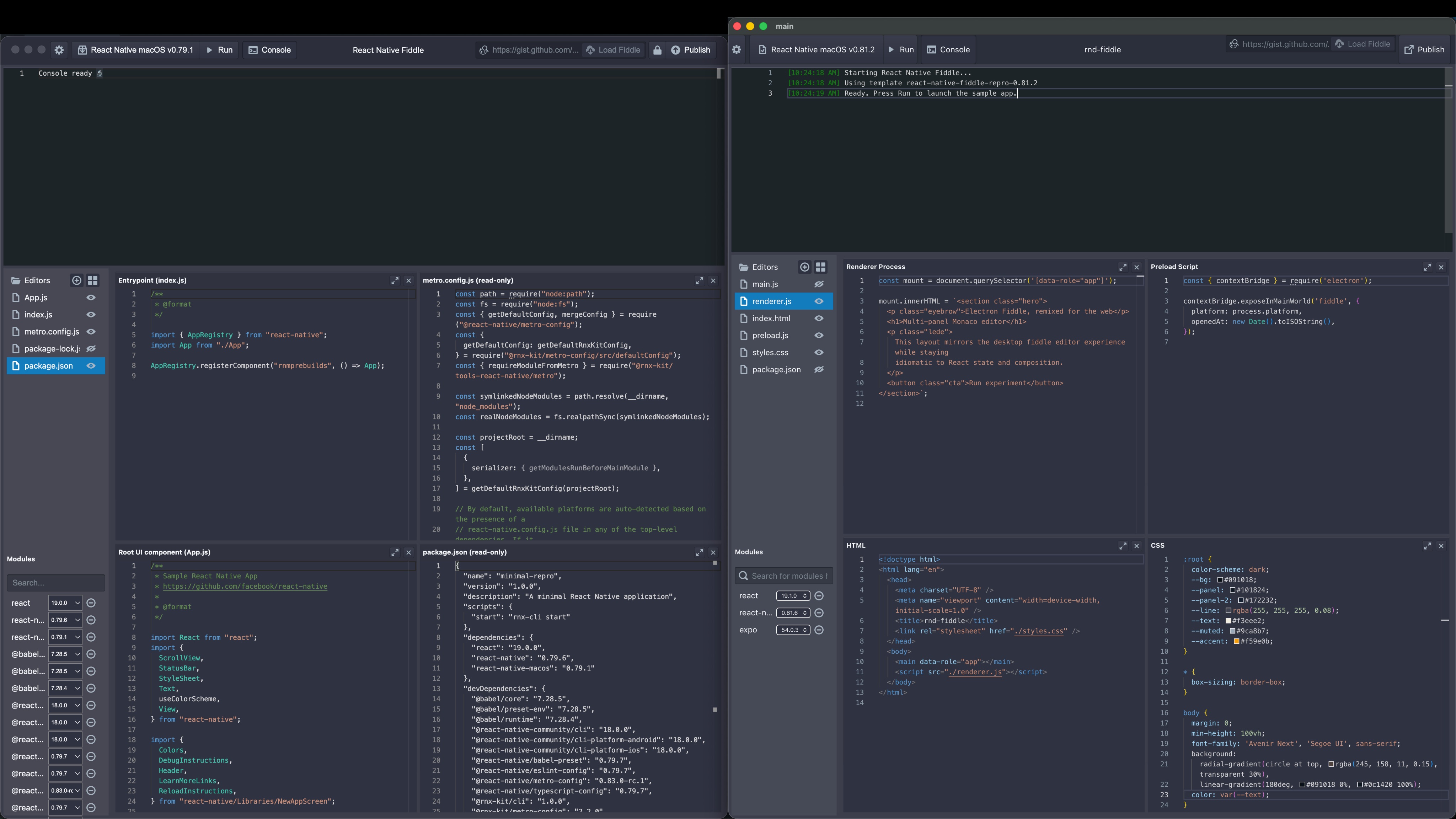Close the HTML editor panel
The width and height of the screenshot is (1456, 819).
tap(1137, 545)
